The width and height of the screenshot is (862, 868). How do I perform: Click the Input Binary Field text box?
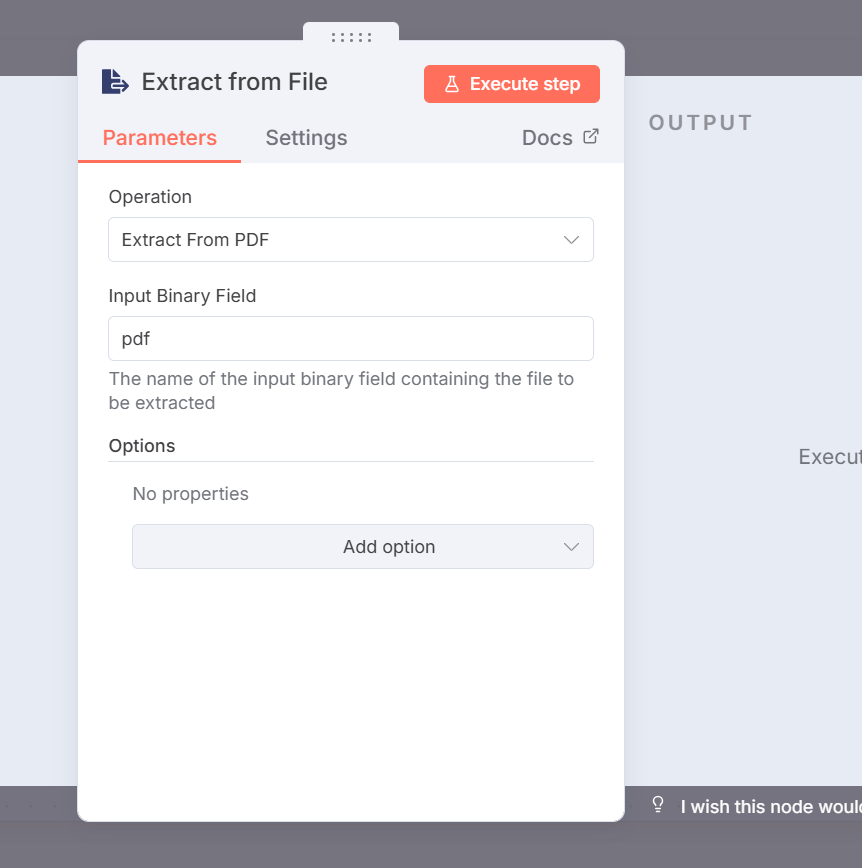(x=350, y=339)
